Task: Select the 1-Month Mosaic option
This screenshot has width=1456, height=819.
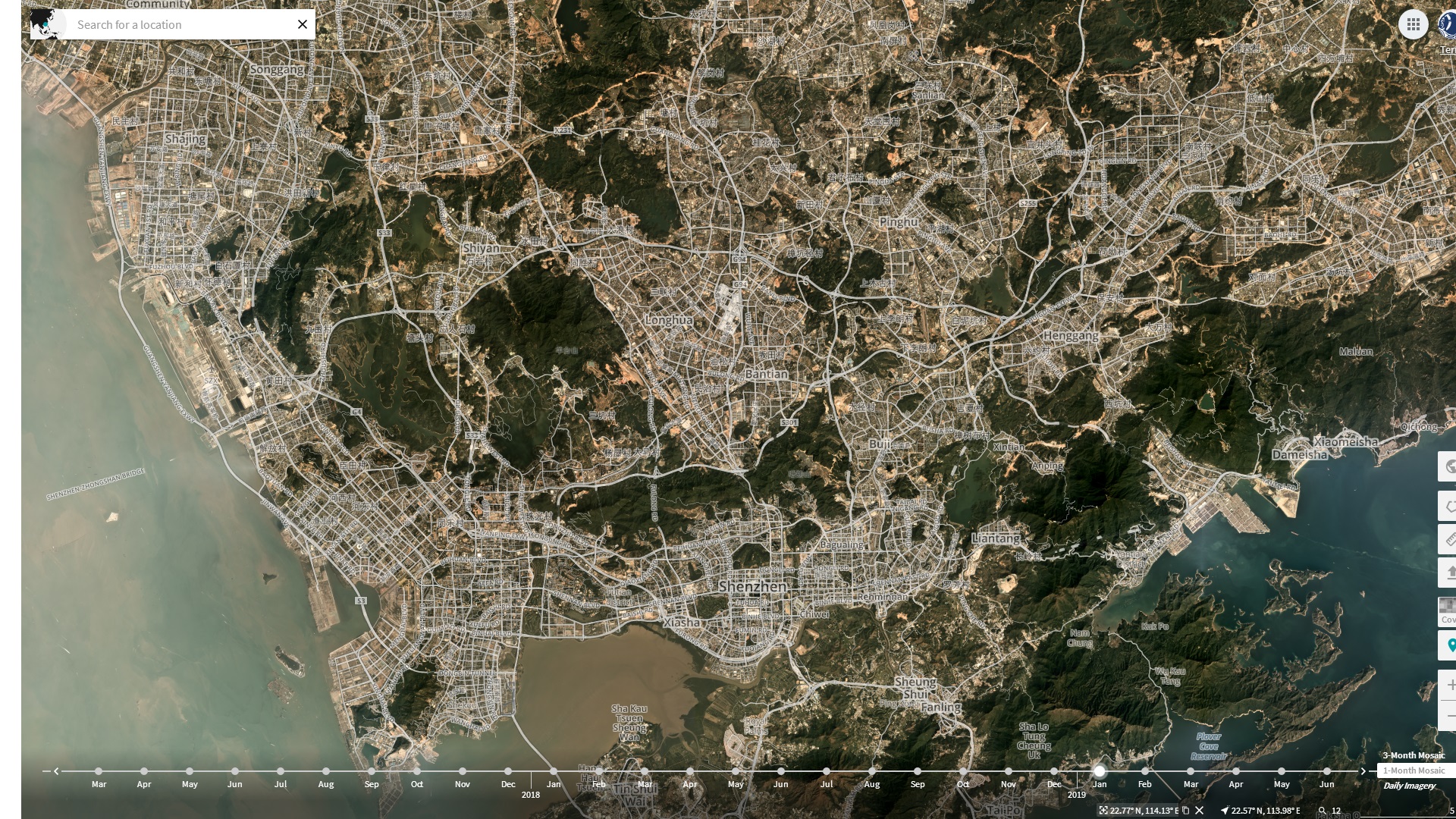Action: point(1413,770)
